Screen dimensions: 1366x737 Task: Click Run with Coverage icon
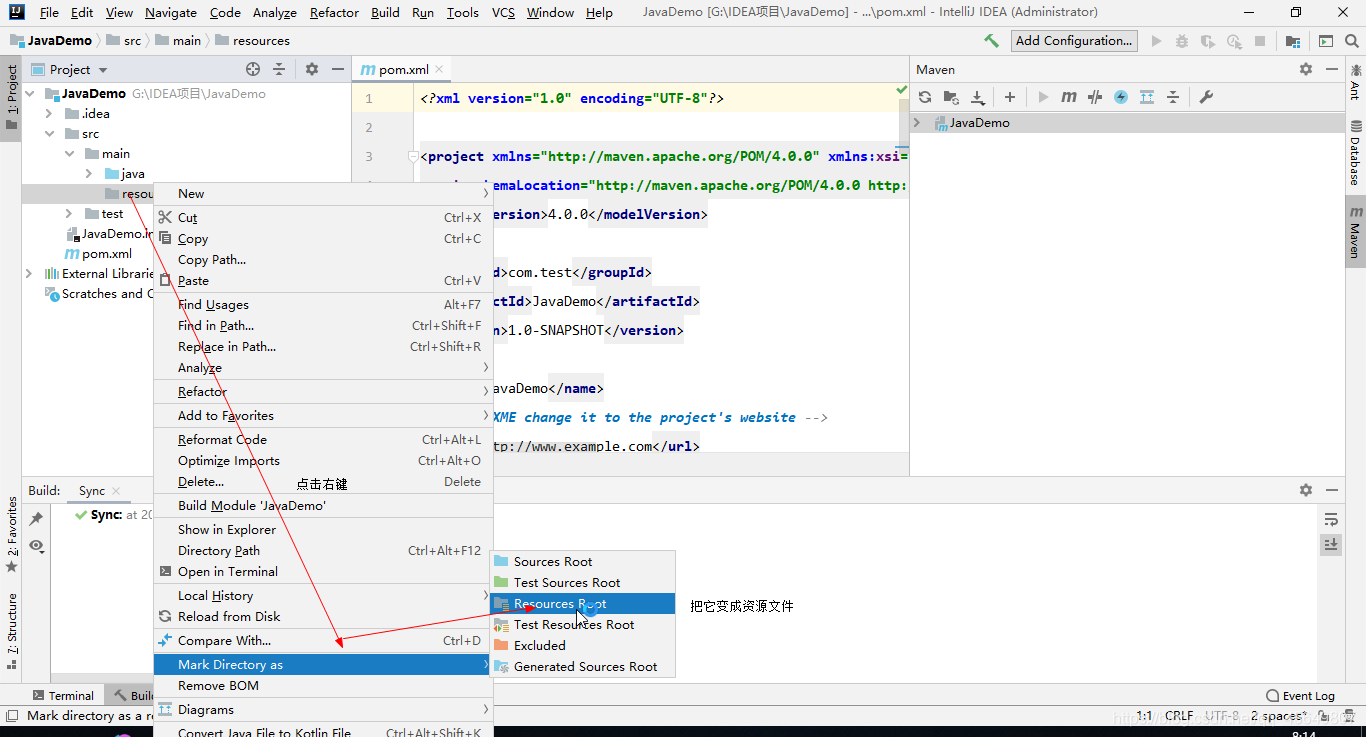1208,41
